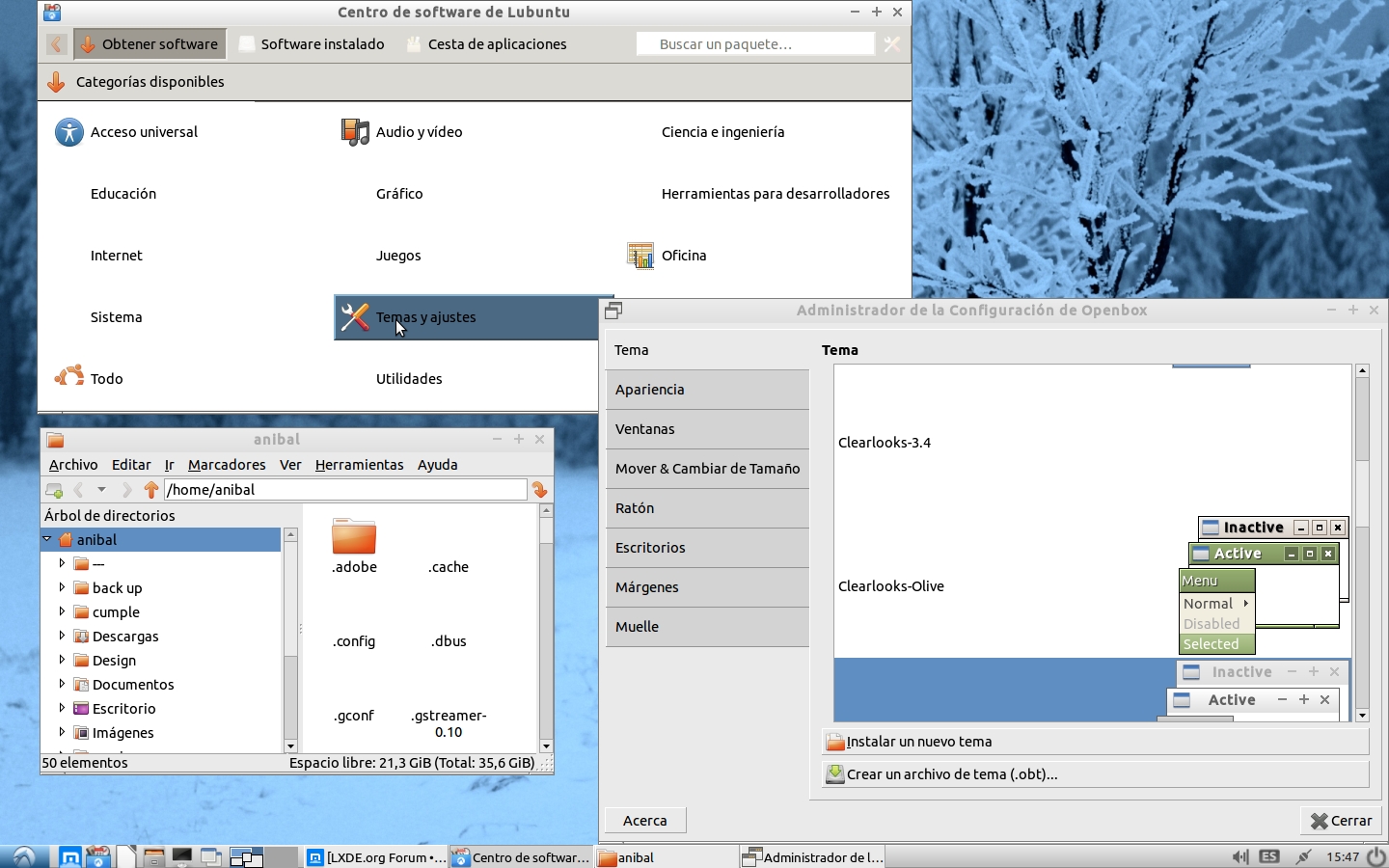Open file manager launcher on taskbar

click(153, 856)
